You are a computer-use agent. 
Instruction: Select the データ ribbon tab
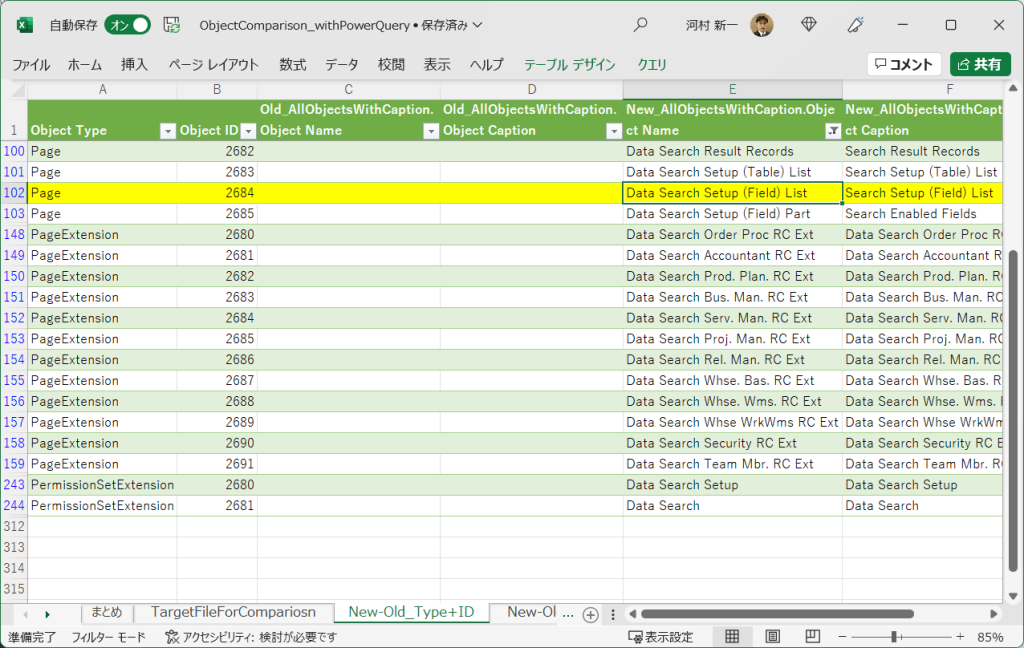(x=342, y=65)
